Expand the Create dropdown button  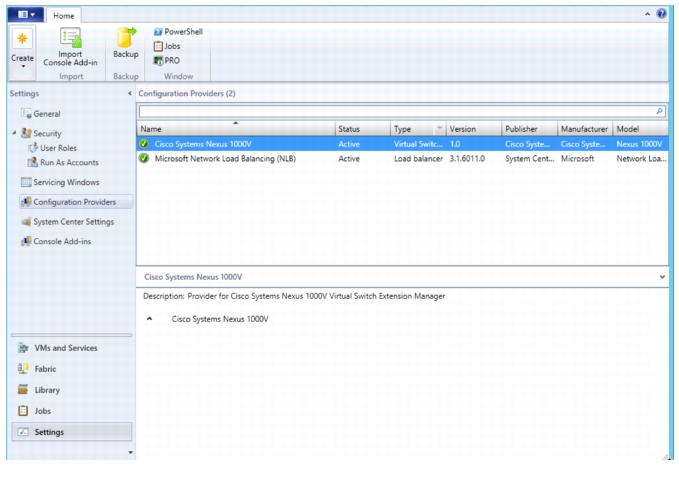point(23,52)
